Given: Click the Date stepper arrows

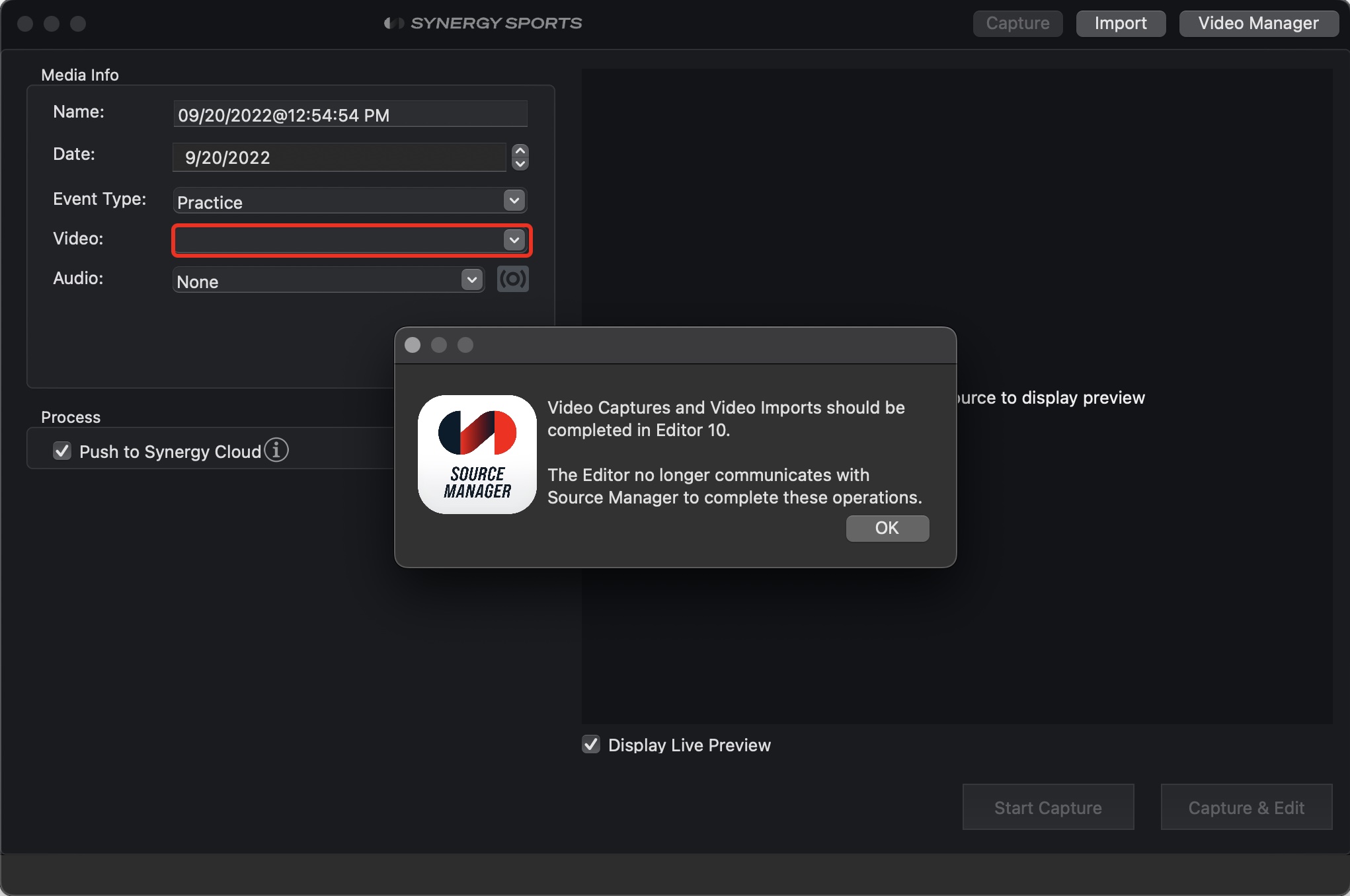Looking at the screenshot, I should (x=520, y=157).
